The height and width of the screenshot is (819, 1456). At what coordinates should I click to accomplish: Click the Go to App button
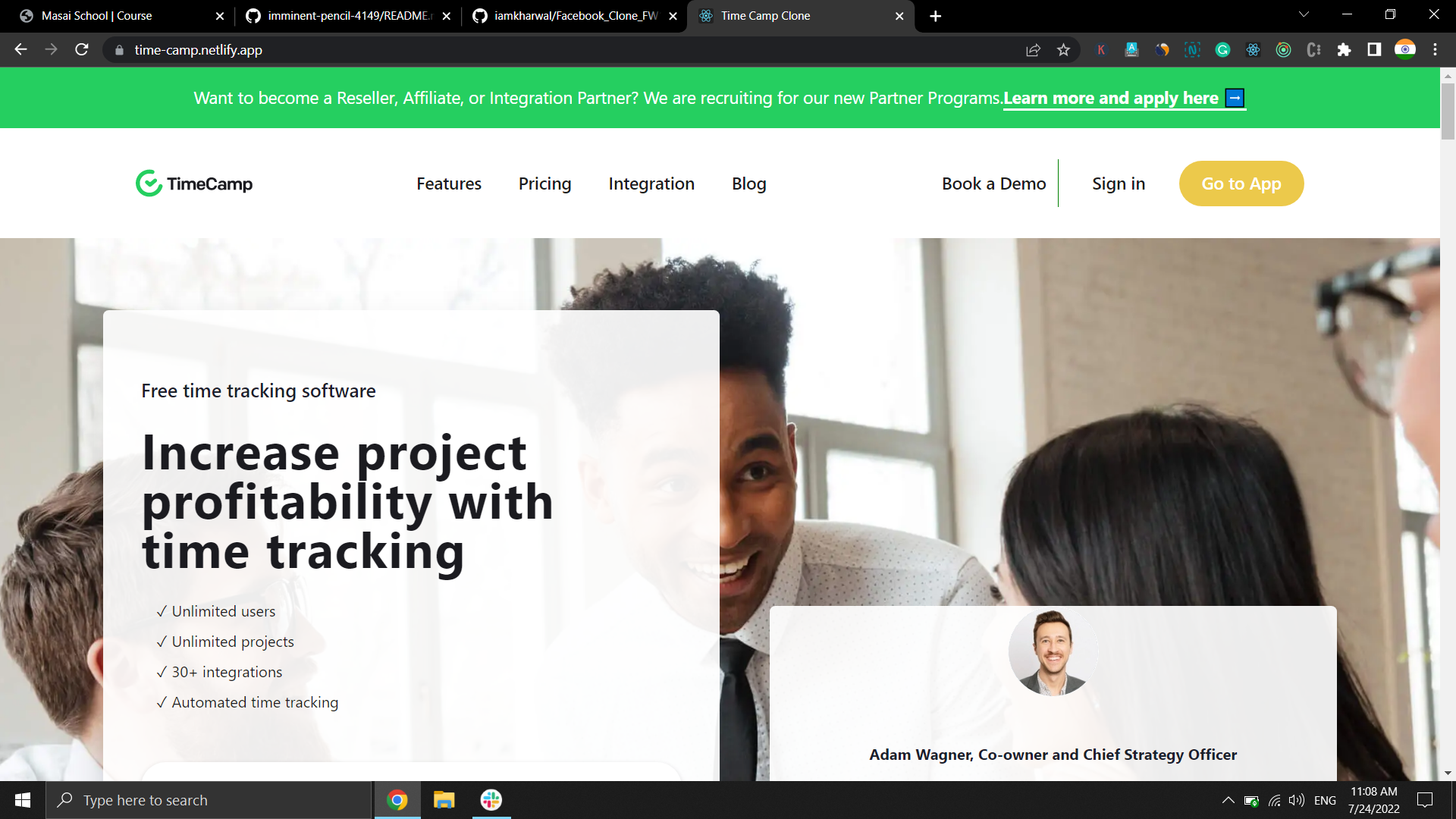click(x=1241, y=184)
